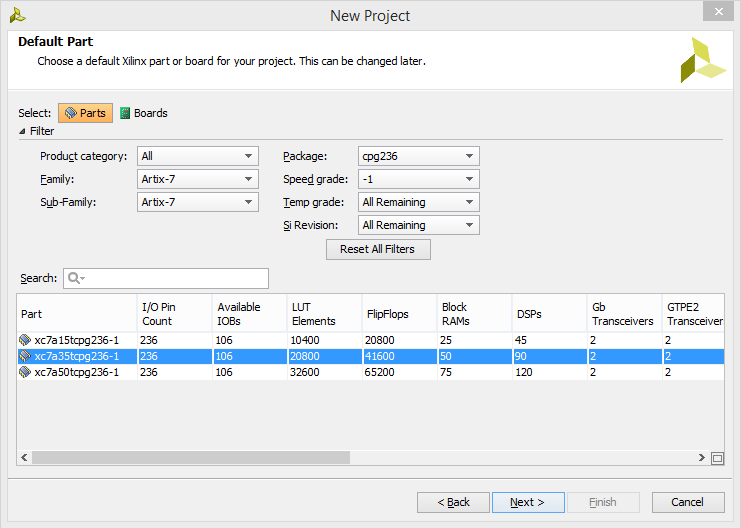Image resolution: width=741 pixels, height=528 pixels.
Task: Go back with the Back button
Action: click(x=453, y=502)
